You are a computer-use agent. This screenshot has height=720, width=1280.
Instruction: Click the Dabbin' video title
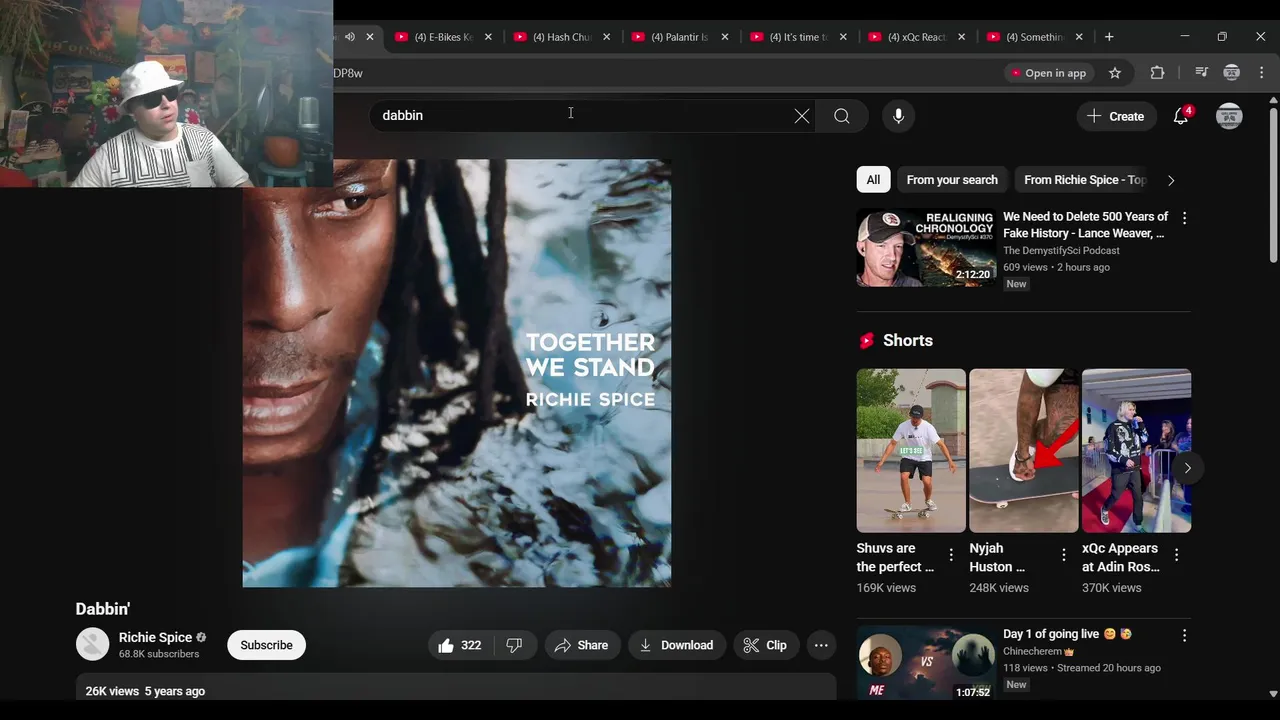[x=103, y=609]
